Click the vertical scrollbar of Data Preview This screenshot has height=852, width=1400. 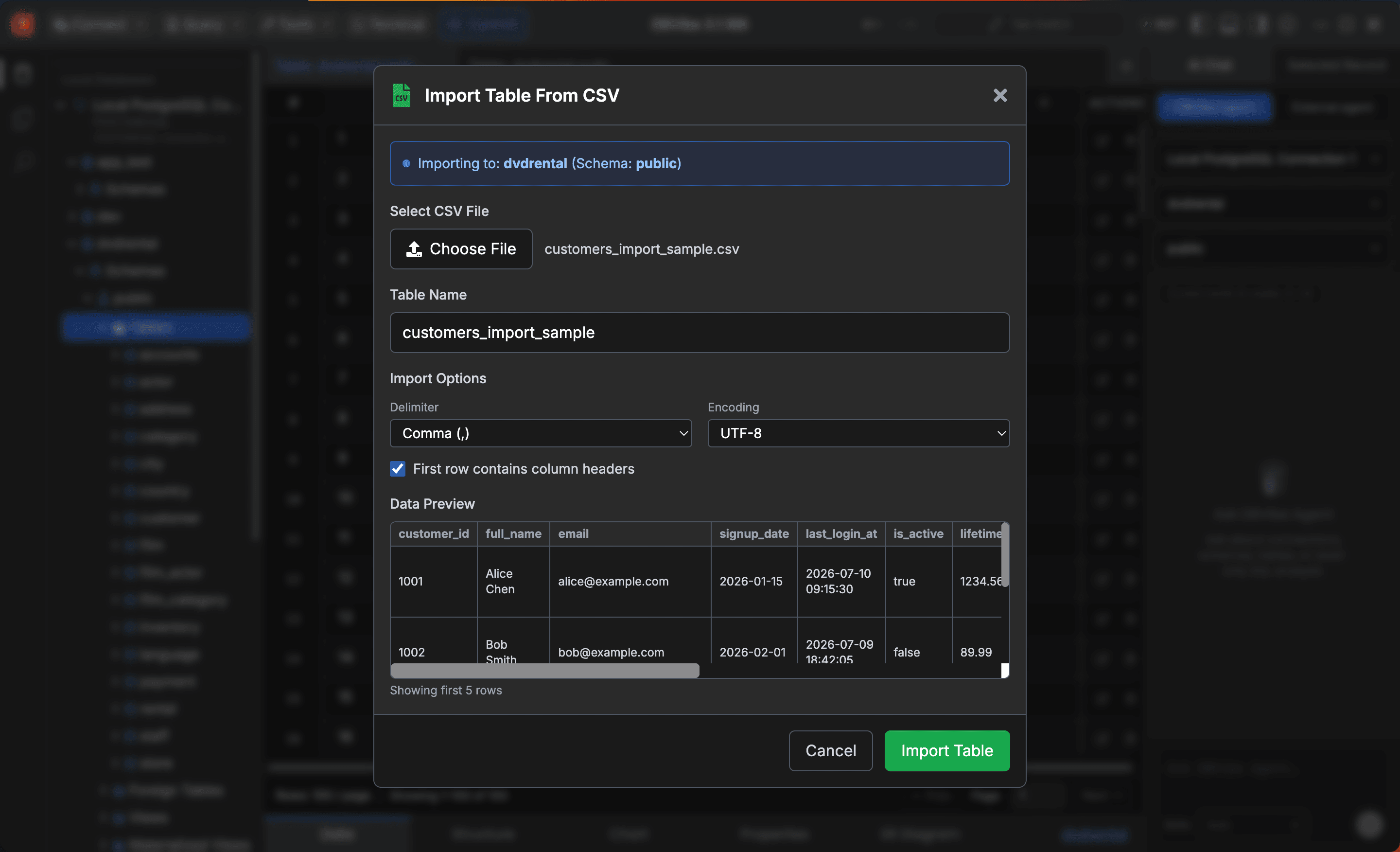click(x=1005, y=554)
